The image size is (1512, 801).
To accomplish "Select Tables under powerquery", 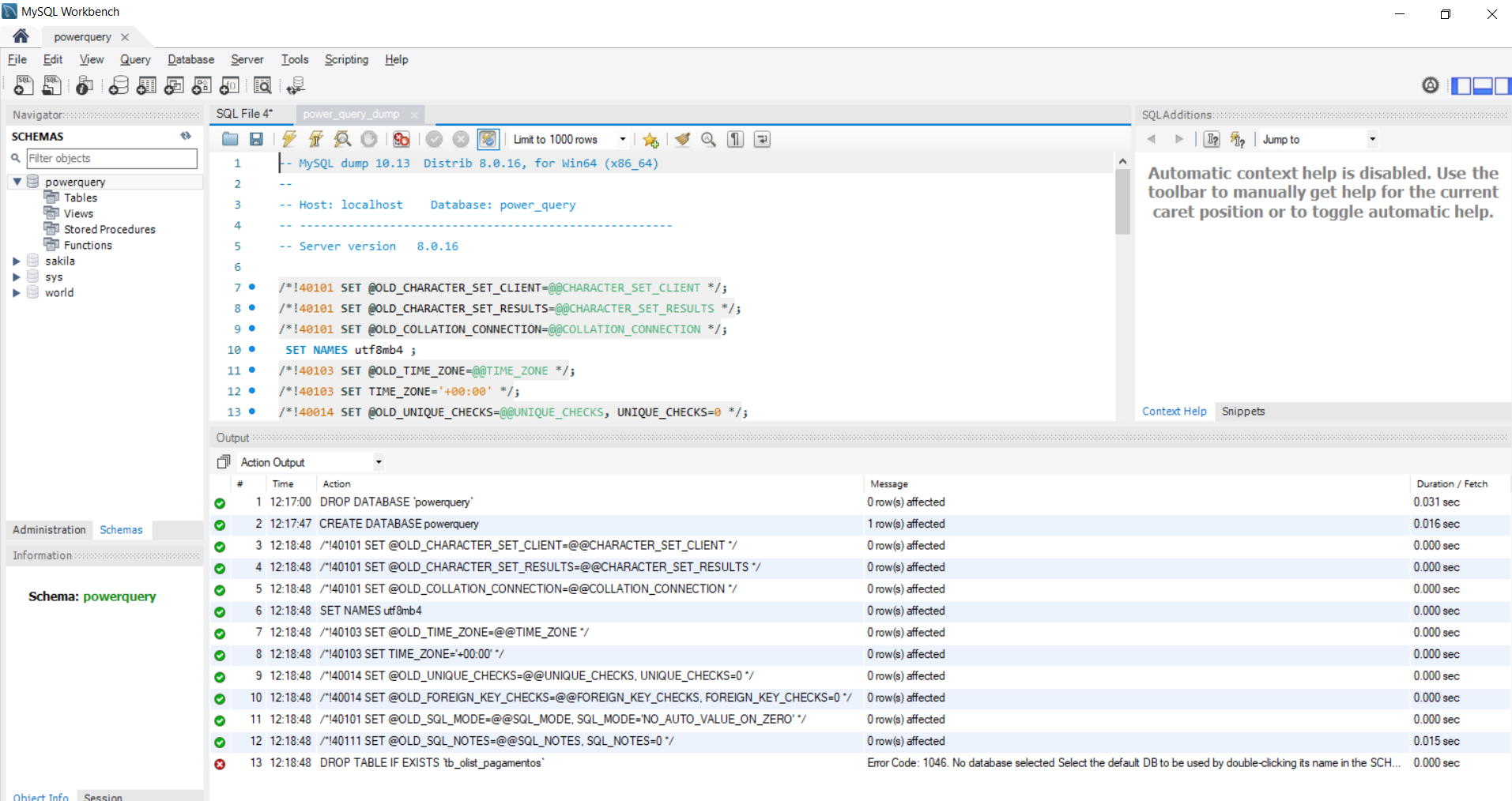I will tap(81, 197).
